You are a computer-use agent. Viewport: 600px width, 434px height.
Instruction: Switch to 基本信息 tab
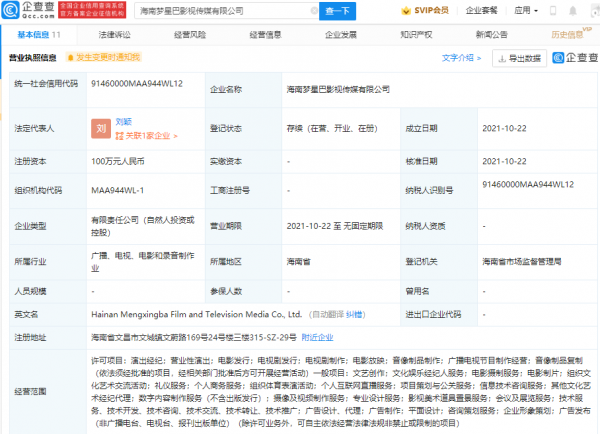click(39, 35)
